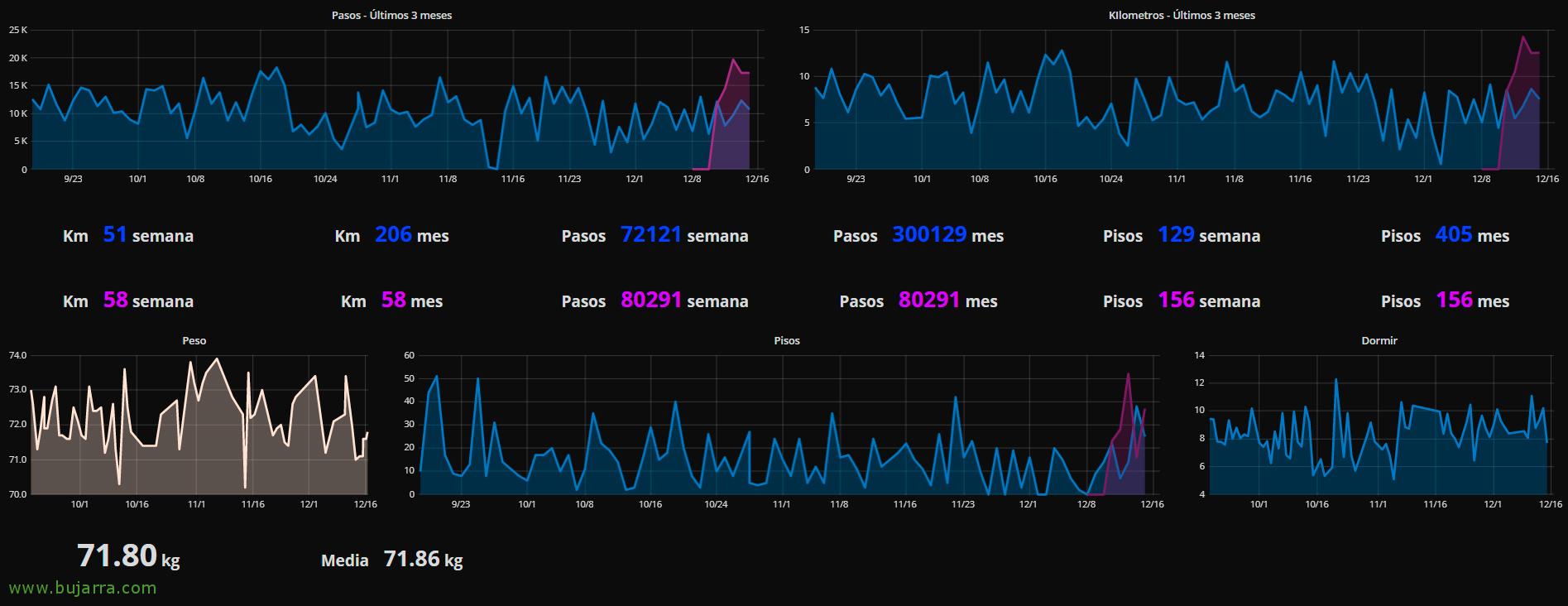Open the Dormir panel title
The height and width of the screenshot is (606, 1568).
click(1379, 340)
